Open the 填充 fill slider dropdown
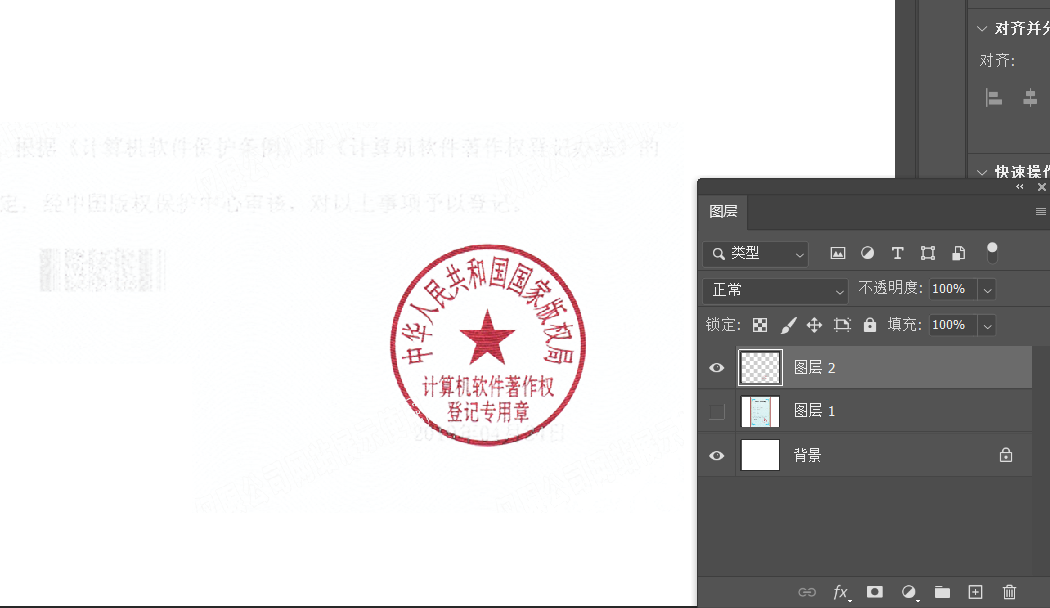 point(987,325)
